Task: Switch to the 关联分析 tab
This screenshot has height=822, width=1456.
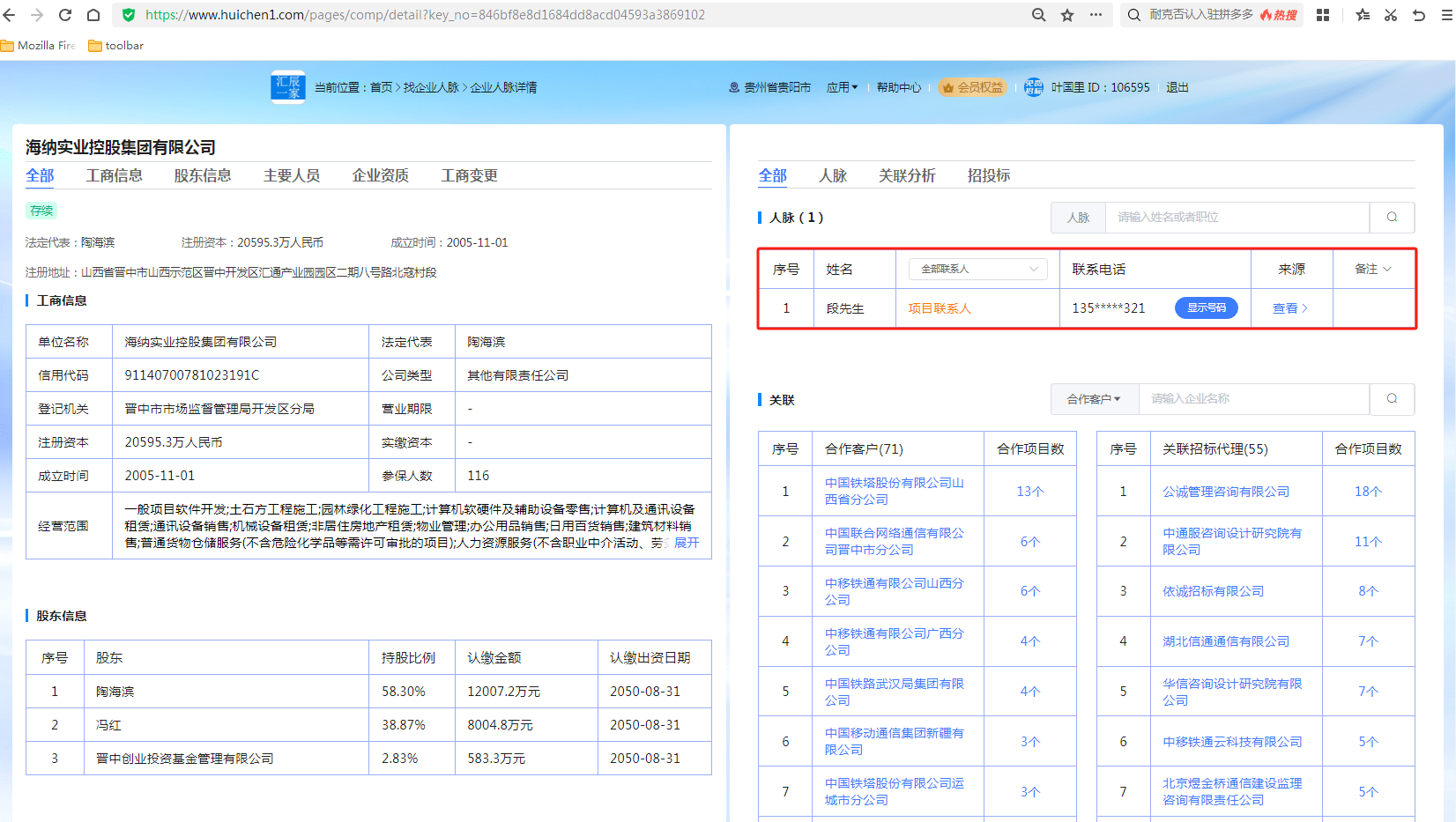Action: [x=907, y=175]
